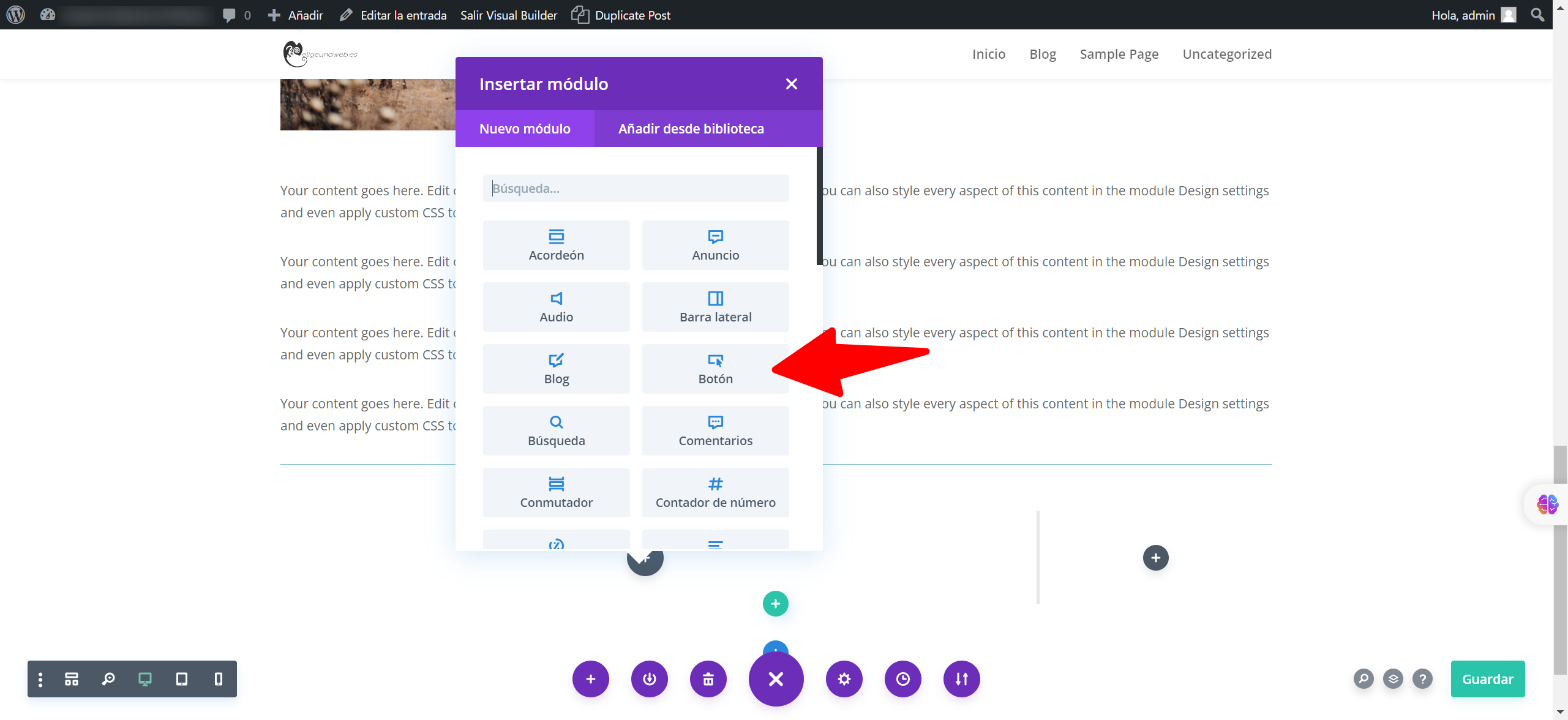Insert the Acordeón module

(555, 245)
